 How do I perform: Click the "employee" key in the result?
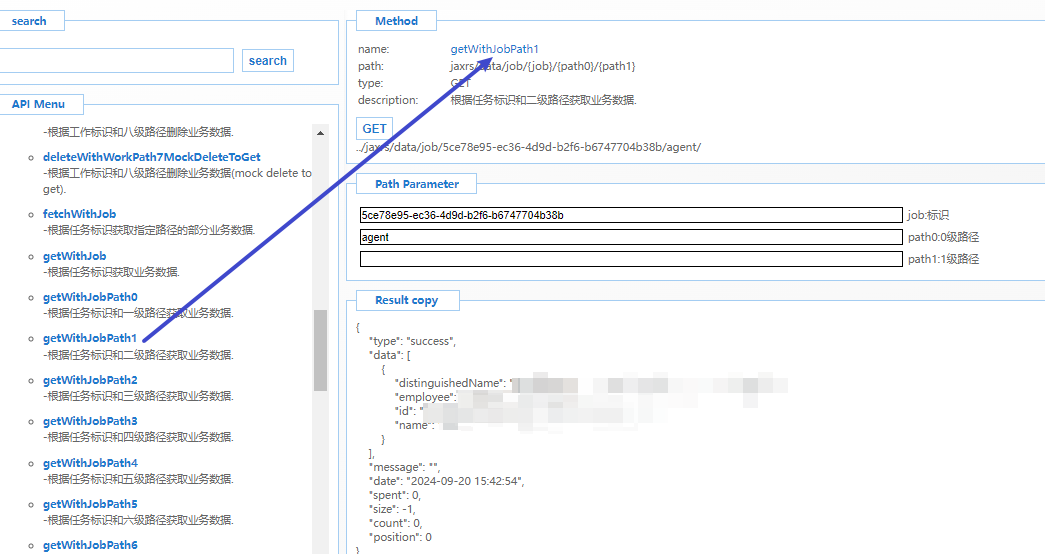pos(426,397)
